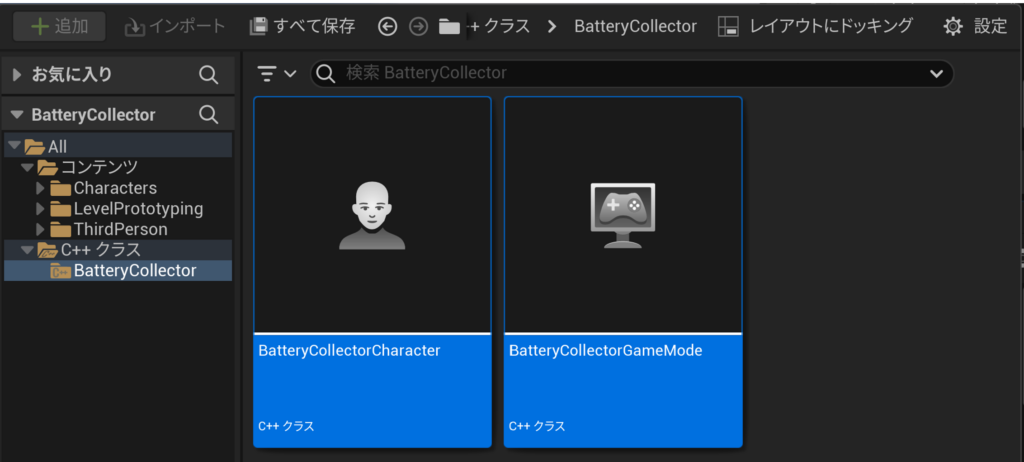The height and width of the screenshot is (462, 1024).
Task: Select the BatteryCollectorCharacter class thumbnail
Action: pyautogui.click(x=372, y=215)
